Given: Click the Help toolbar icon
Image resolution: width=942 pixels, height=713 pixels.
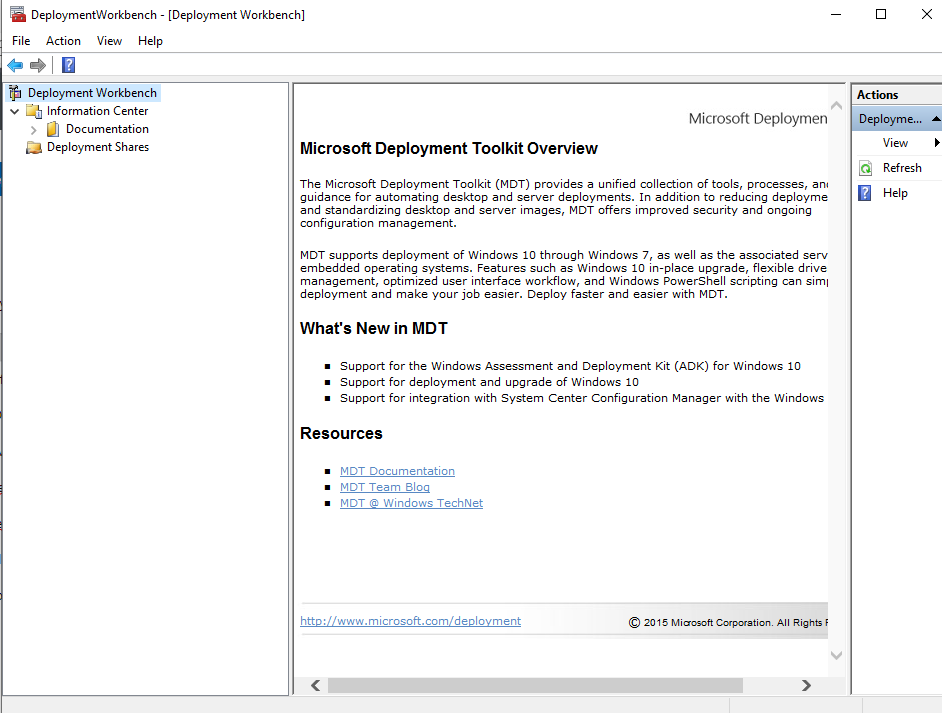Looking at the screenshot, I should (68, 65).
